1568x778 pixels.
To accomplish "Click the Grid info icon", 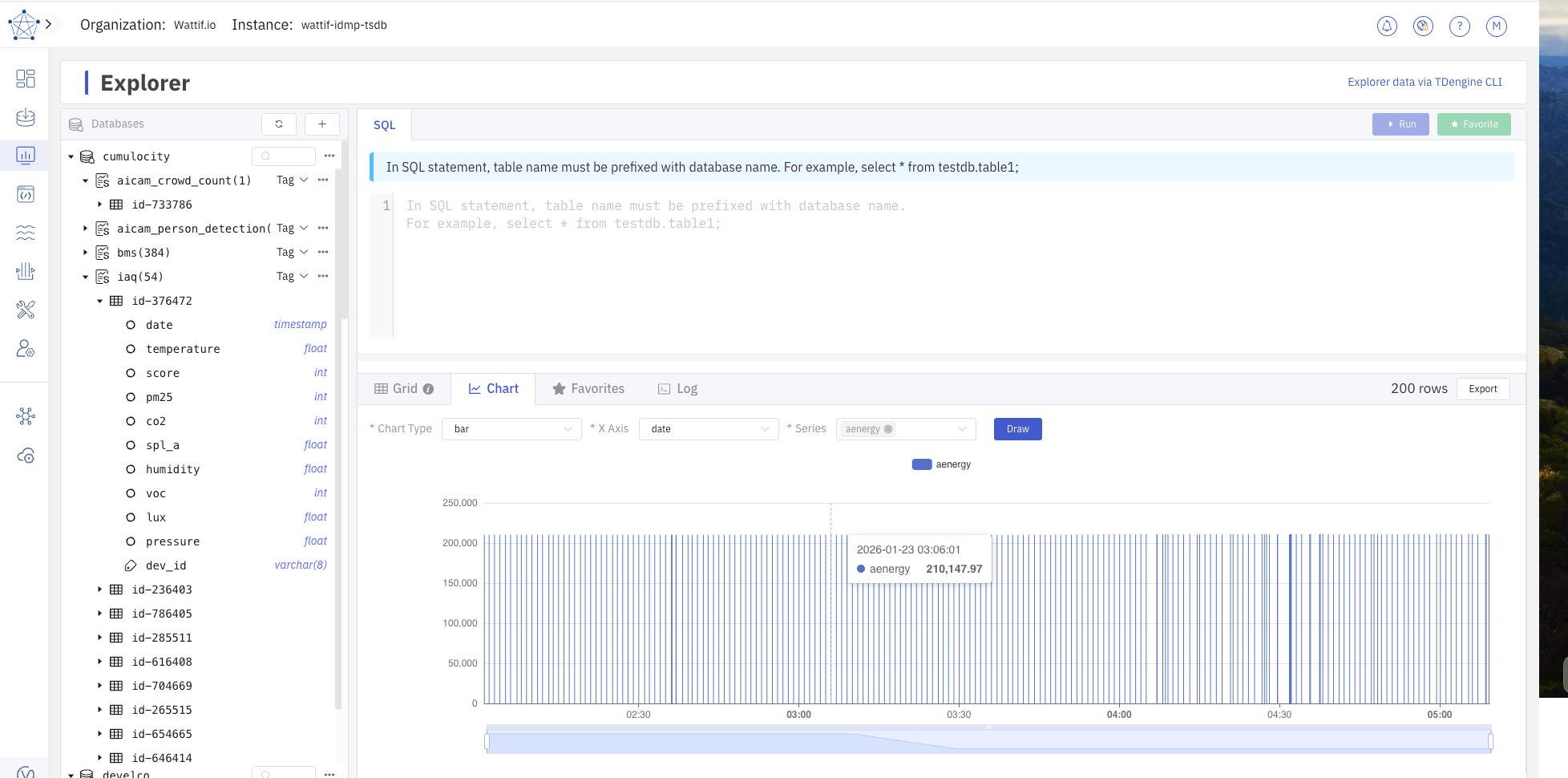I will pyautogui.click(x=428, y=389).
